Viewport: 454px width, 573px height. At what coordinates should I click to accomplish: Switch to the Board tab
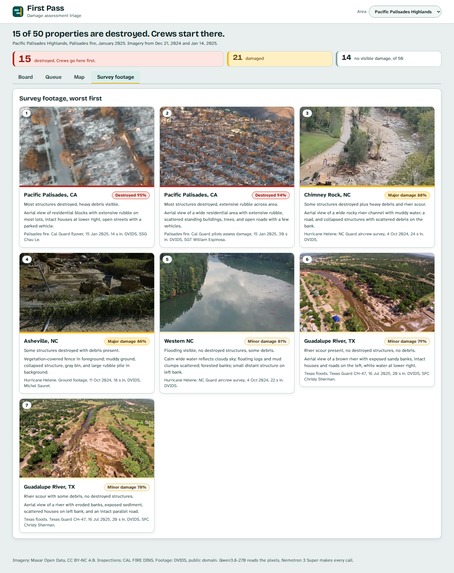coord(26,77)
